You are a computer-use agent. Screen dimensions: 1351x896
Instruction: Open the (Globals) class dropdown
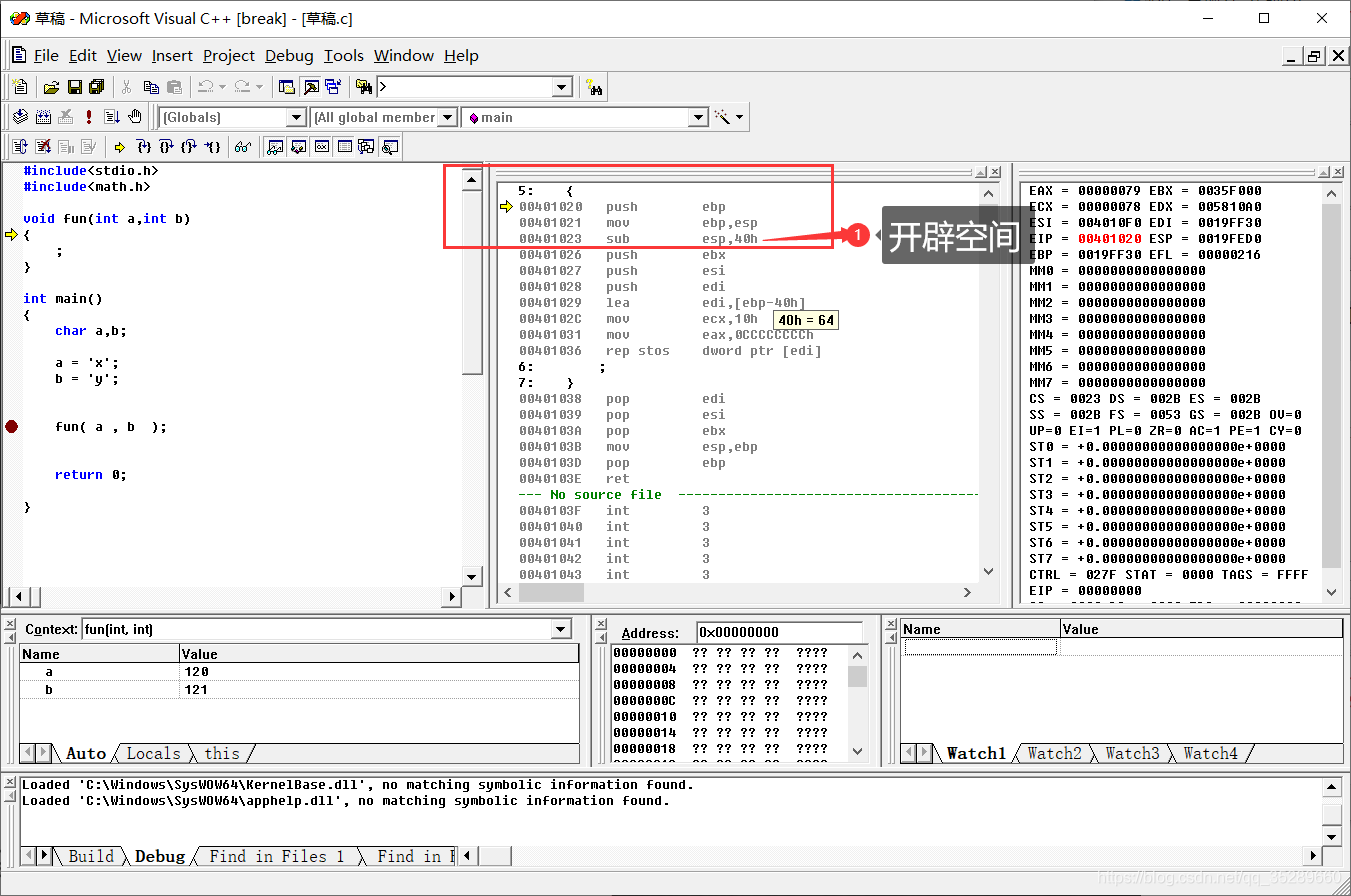tap(296, 118)
